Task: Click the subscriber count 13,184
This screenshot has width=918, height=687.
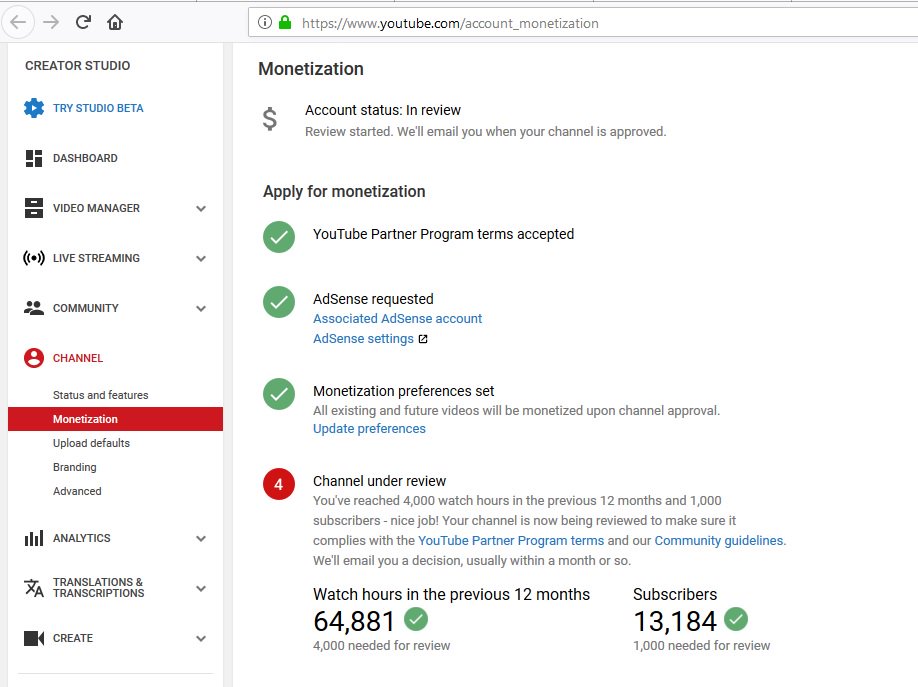Action: click(x=675, y=621)
